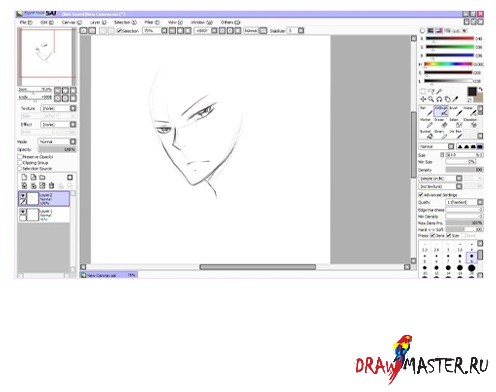Open the Texture dropdown
Viewport: 496px width, 392px height.
pyautogui.click(x=58, y=108)
